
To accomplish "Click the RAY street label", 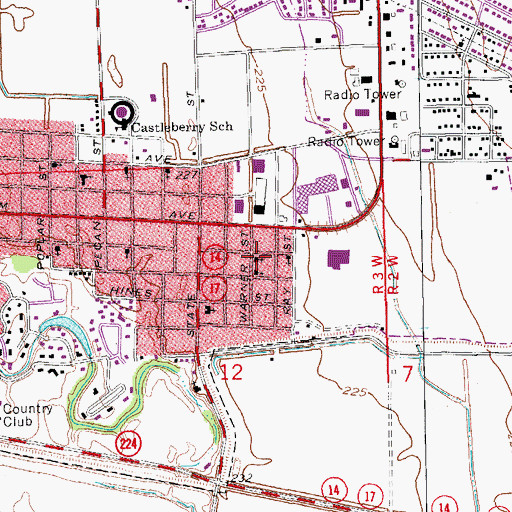I will (x=287, y=301).
